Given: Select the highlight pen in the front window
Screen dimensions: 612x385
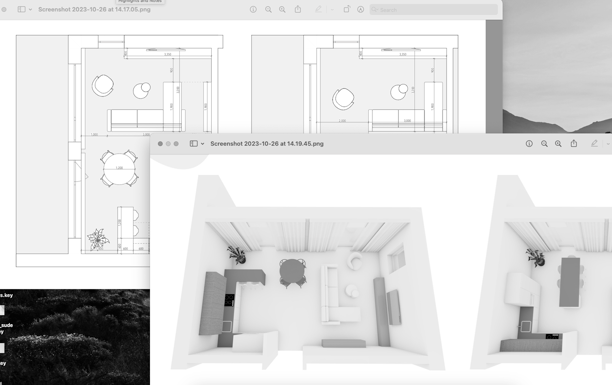Looking at the screenshot, I should coord(594,144).
